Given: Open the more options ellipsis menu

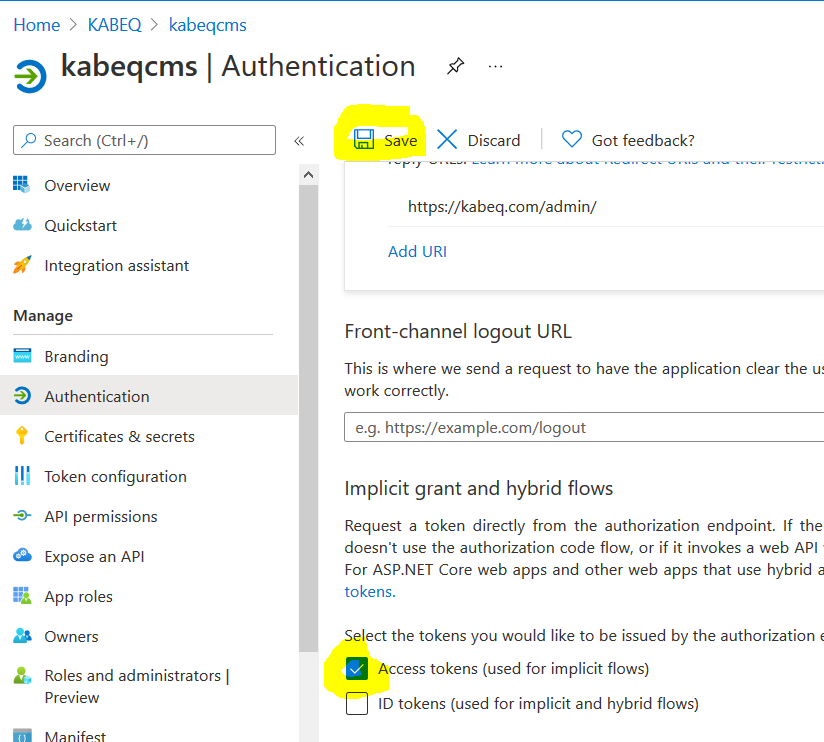Looking at the screenshot, I should click(495, 67).
